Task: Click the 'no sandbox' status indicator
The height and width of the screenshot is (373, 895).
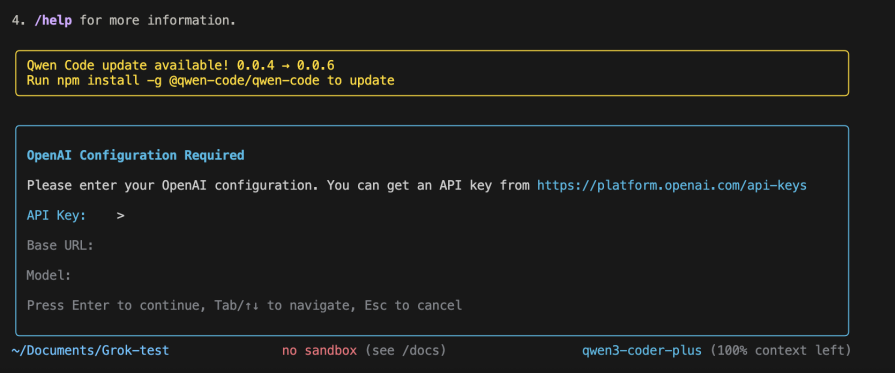Action: tap(319, 350)
